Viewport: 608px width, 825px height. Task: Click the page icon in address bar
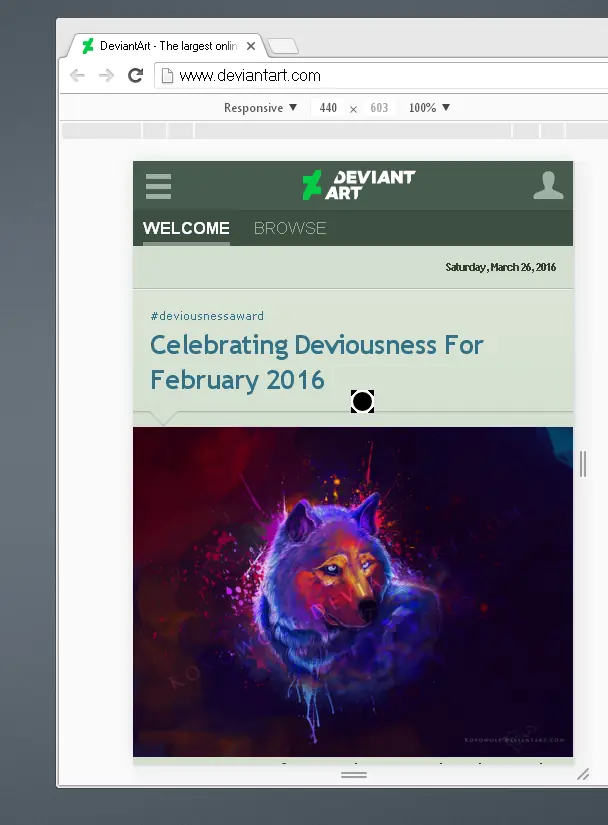[x=167, y=76]
